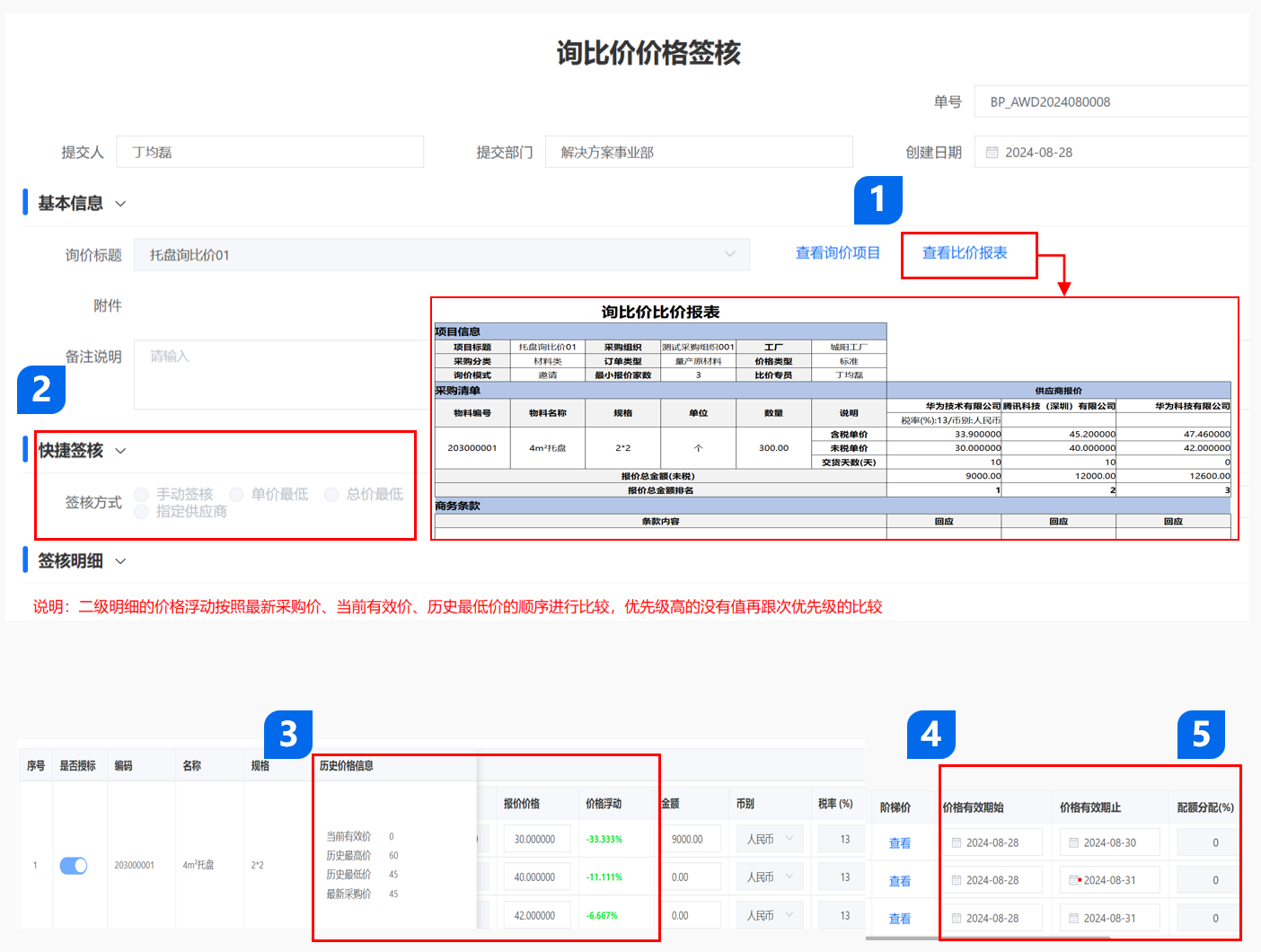Image resolution: width=1261 pixels, height=952 pixels.
Task: Click calendar icon in second row 价格有效期始
Action: tap(957, 880)
